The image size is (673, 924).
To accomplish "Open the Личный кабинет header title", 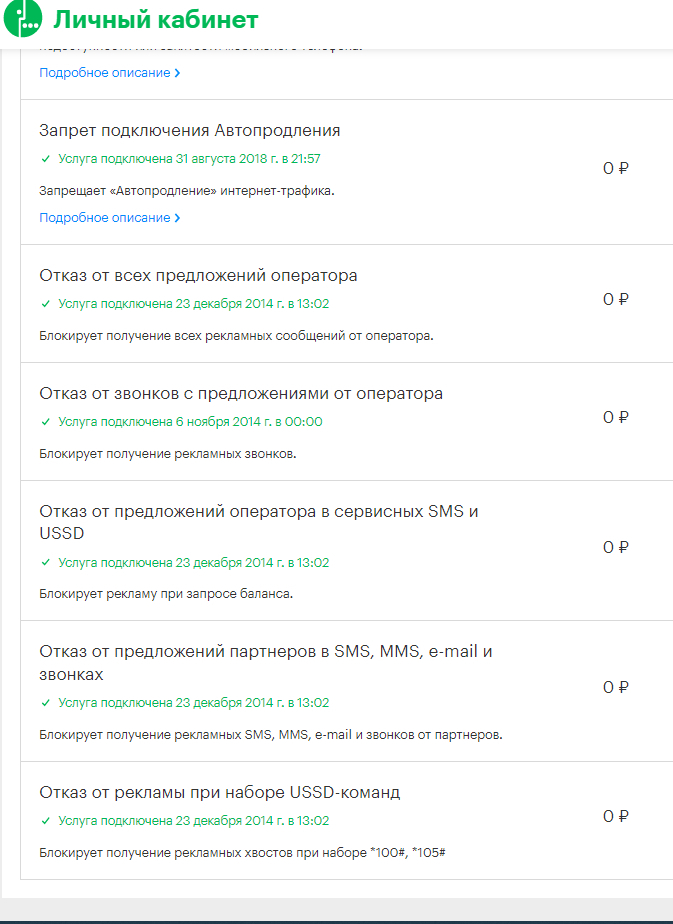I will pos(155,21).
